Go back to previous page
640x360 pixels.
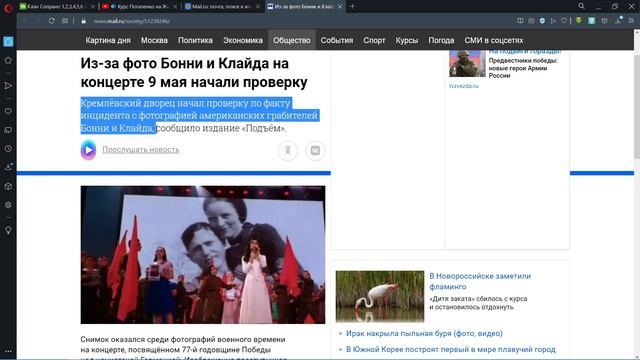coord(25,21)
